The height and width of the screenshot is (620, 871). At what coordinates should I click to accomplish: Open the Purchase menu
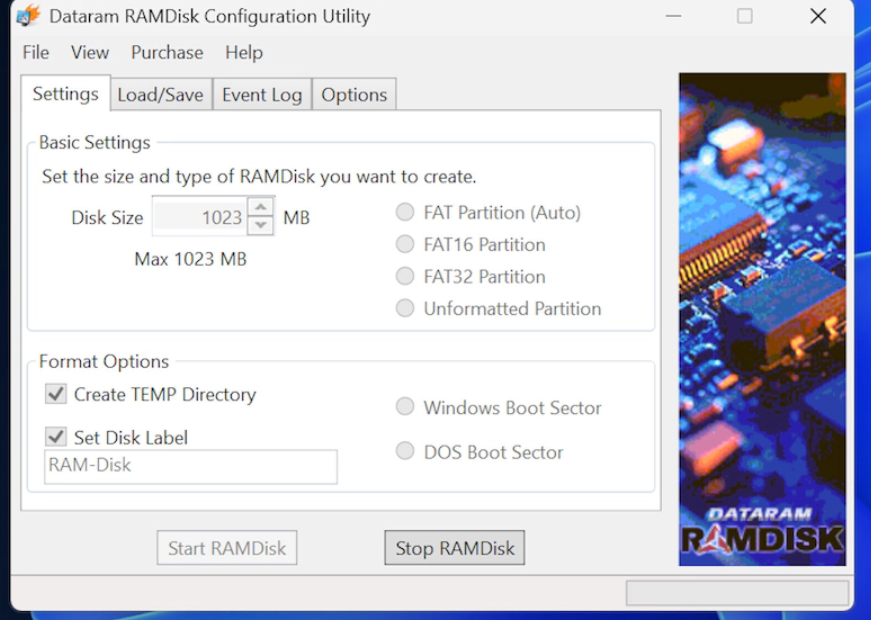tap(167, 53)
